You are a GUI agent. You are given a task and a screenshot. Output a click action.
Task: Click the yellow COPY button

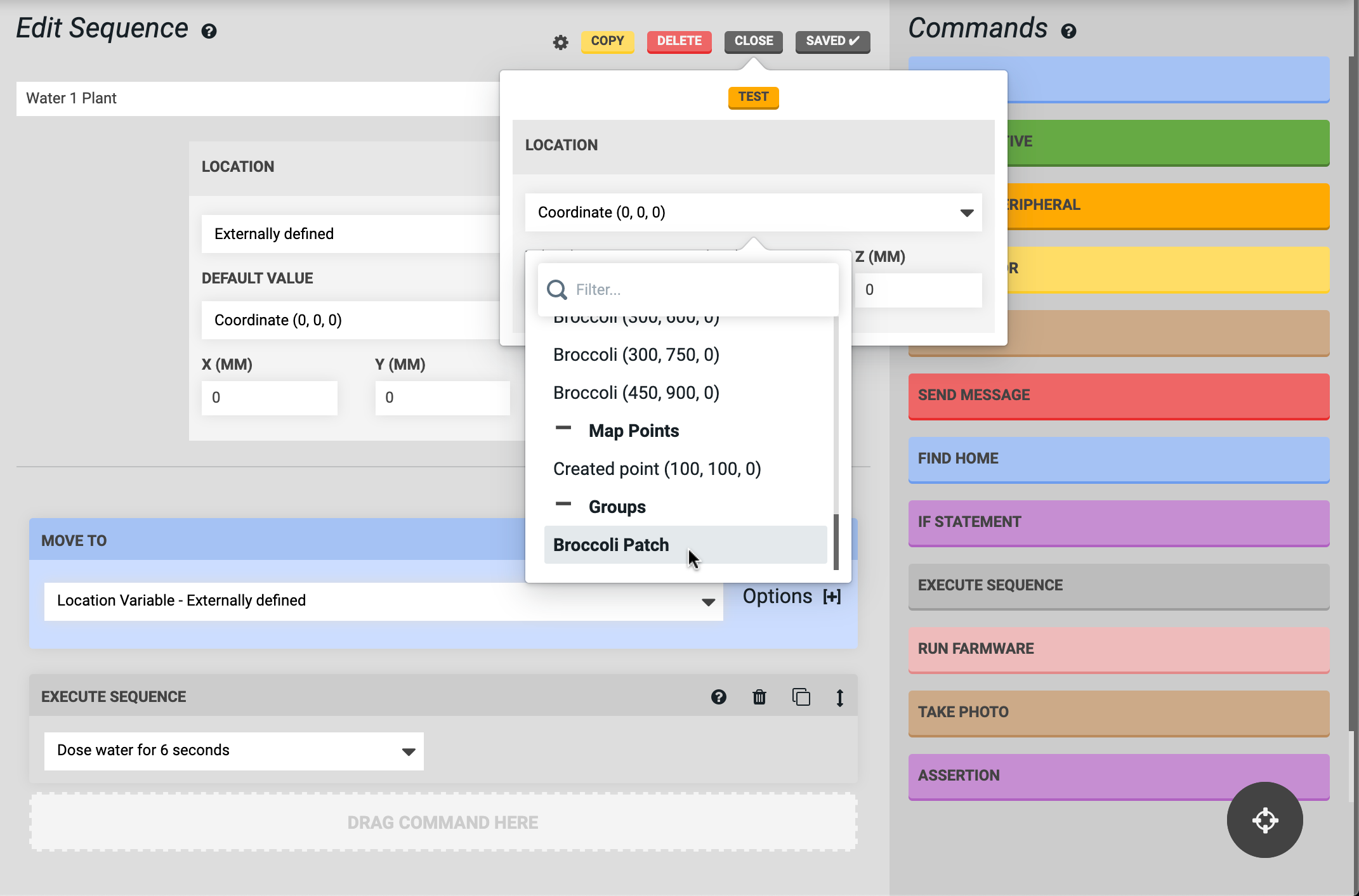point(607,41)
